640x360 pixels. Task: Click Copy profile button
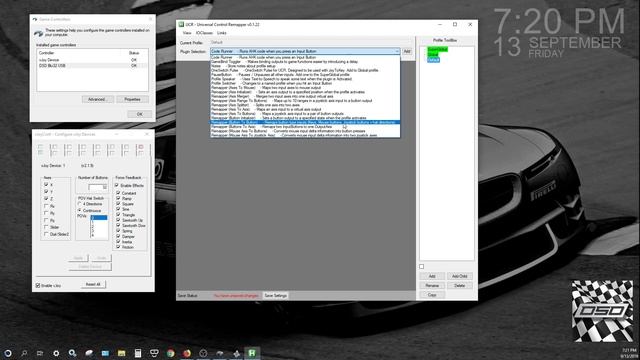tap(432, 295)
